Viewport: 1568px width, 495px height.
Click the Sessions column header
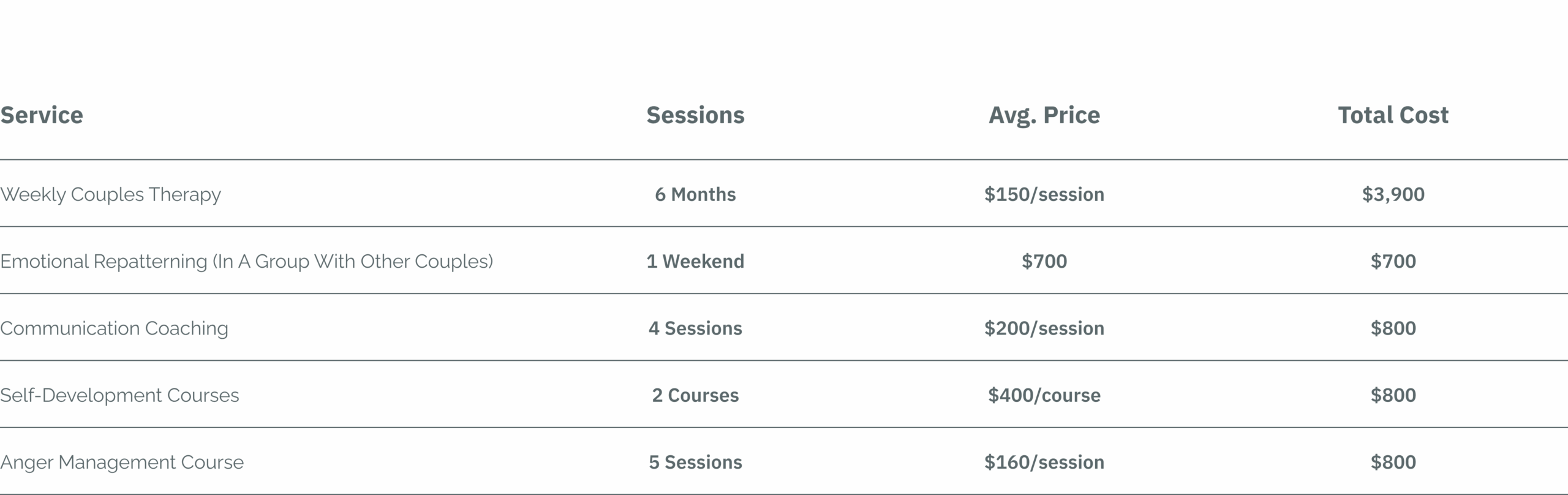click(x=695, y=115)
